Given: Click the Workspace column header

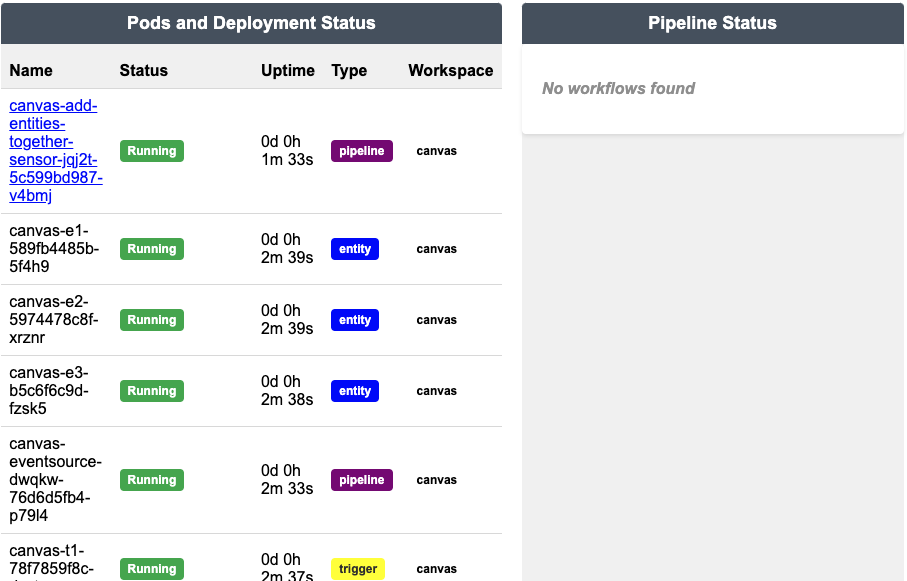Looking at the screenshot, I should pos(451,71).
